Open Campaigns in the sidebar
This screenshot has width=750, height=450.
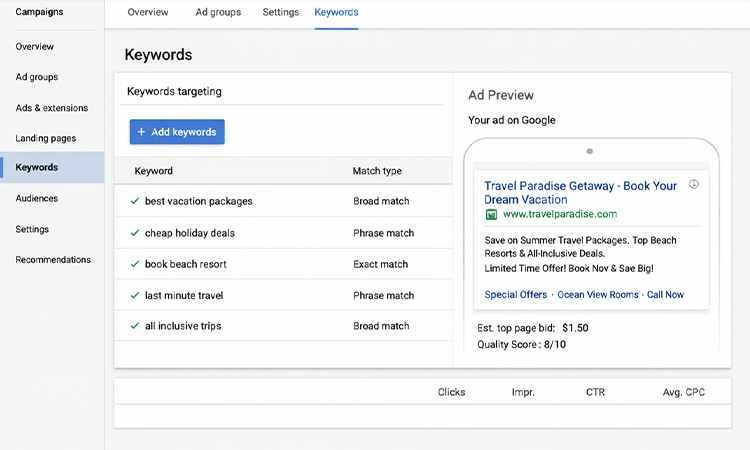pyautogui.click(x=39, y=12)
